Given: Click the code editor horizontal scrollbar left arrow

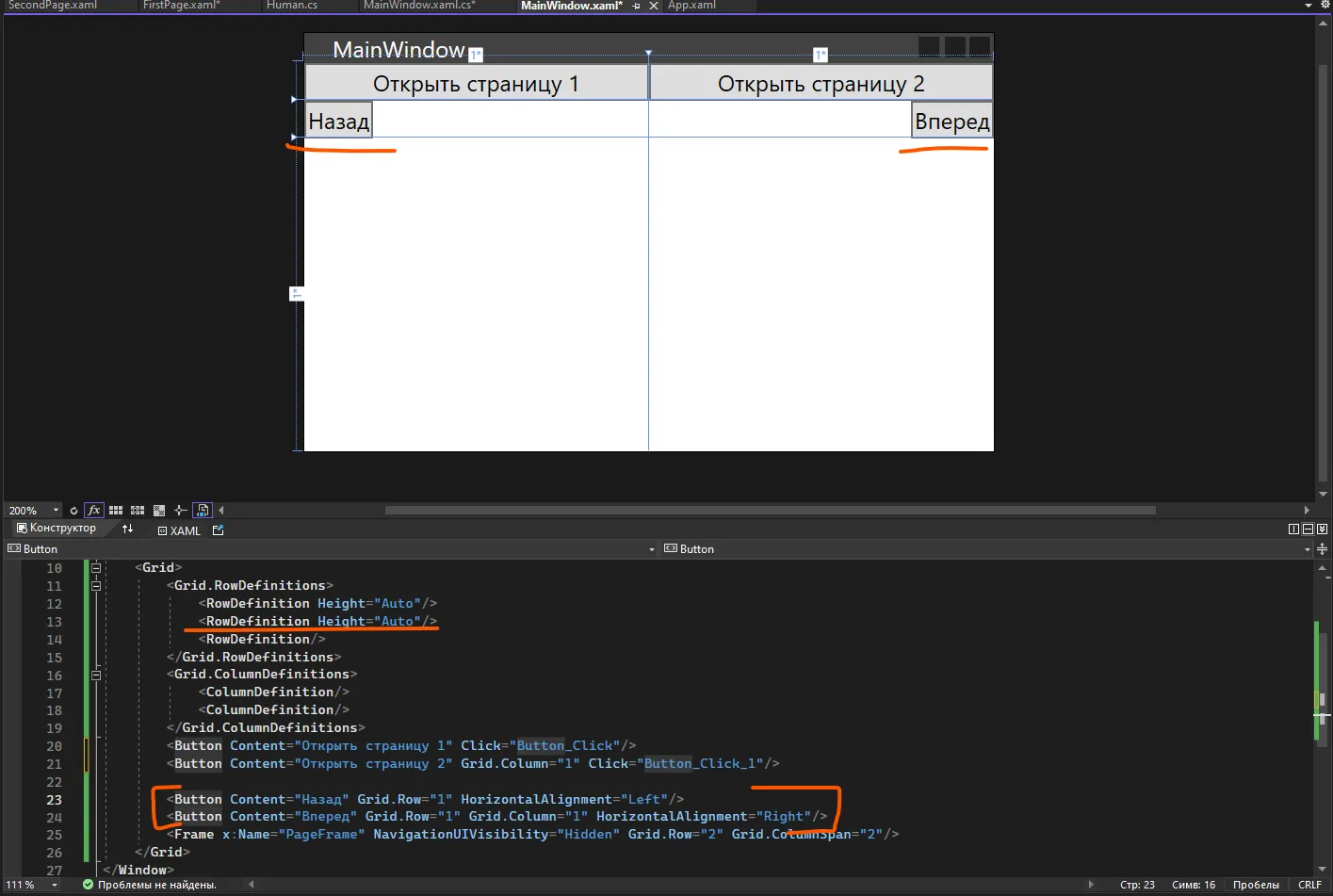Looking at the screenshot, I should point(252,884).
